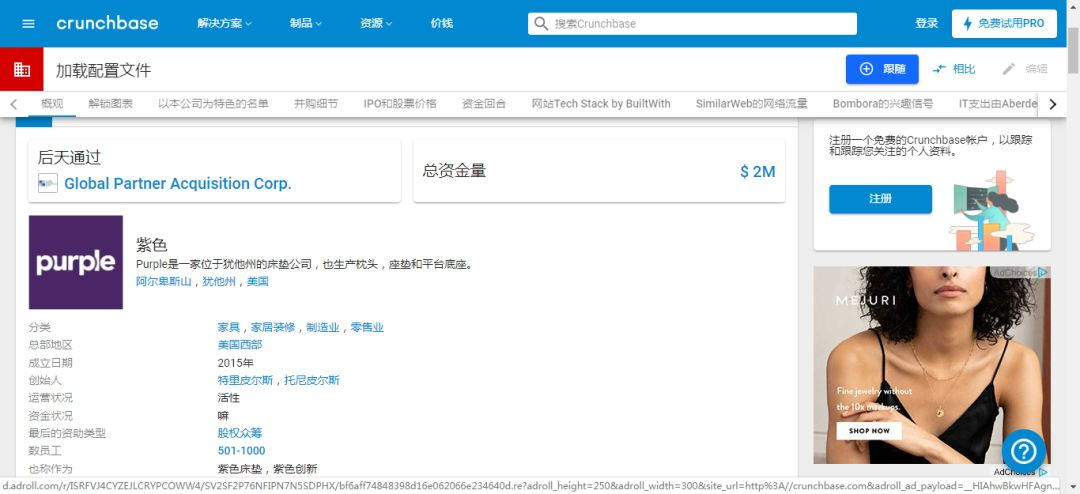Click the 跟随 follow button
Image resolution: width=1080 pixels, height=494 pixels.
pyautogui.click(x=882, y=69)
